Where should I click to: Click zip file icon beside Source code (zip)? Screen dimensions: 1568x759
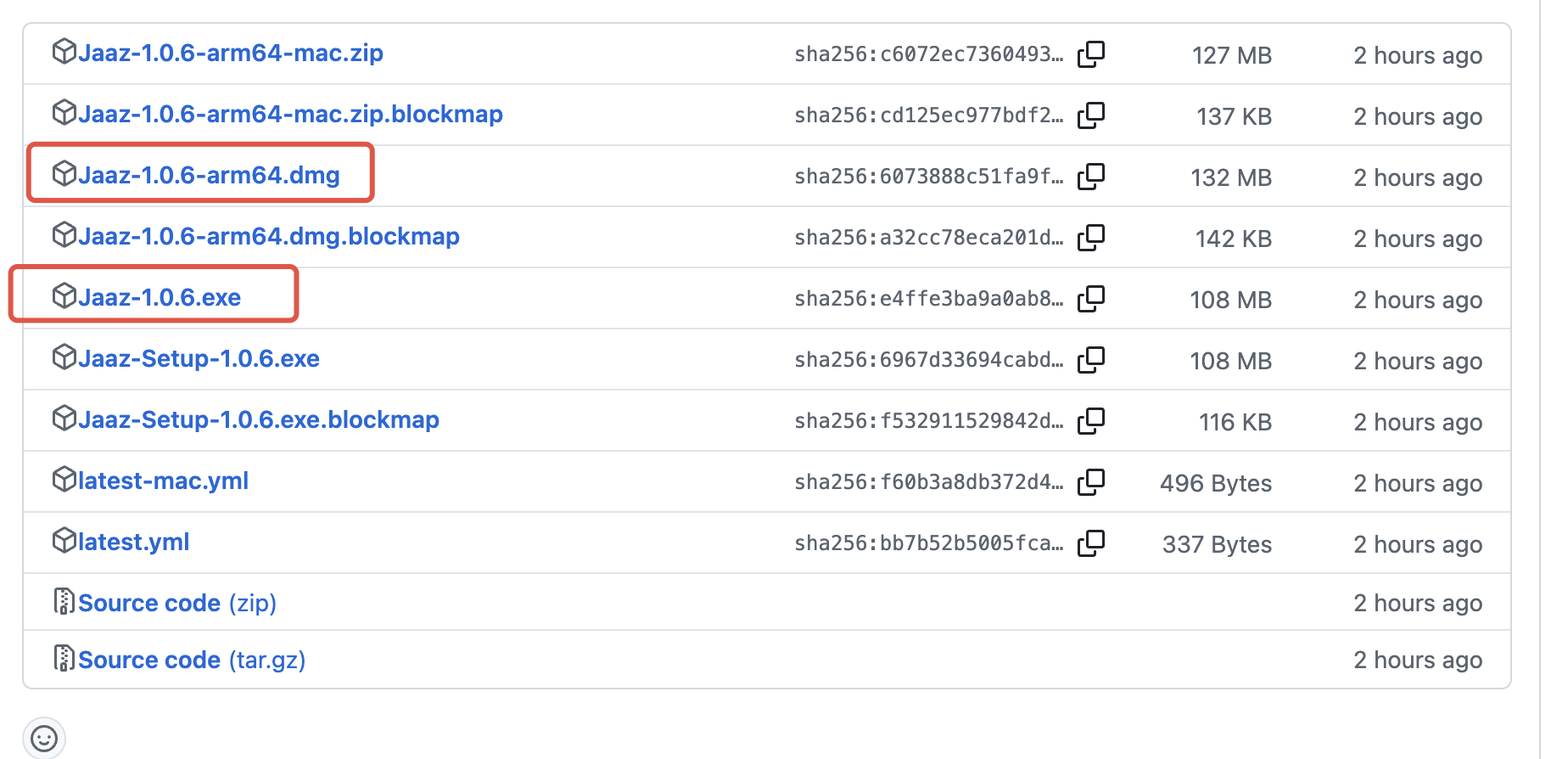click(x=64, y=601)
